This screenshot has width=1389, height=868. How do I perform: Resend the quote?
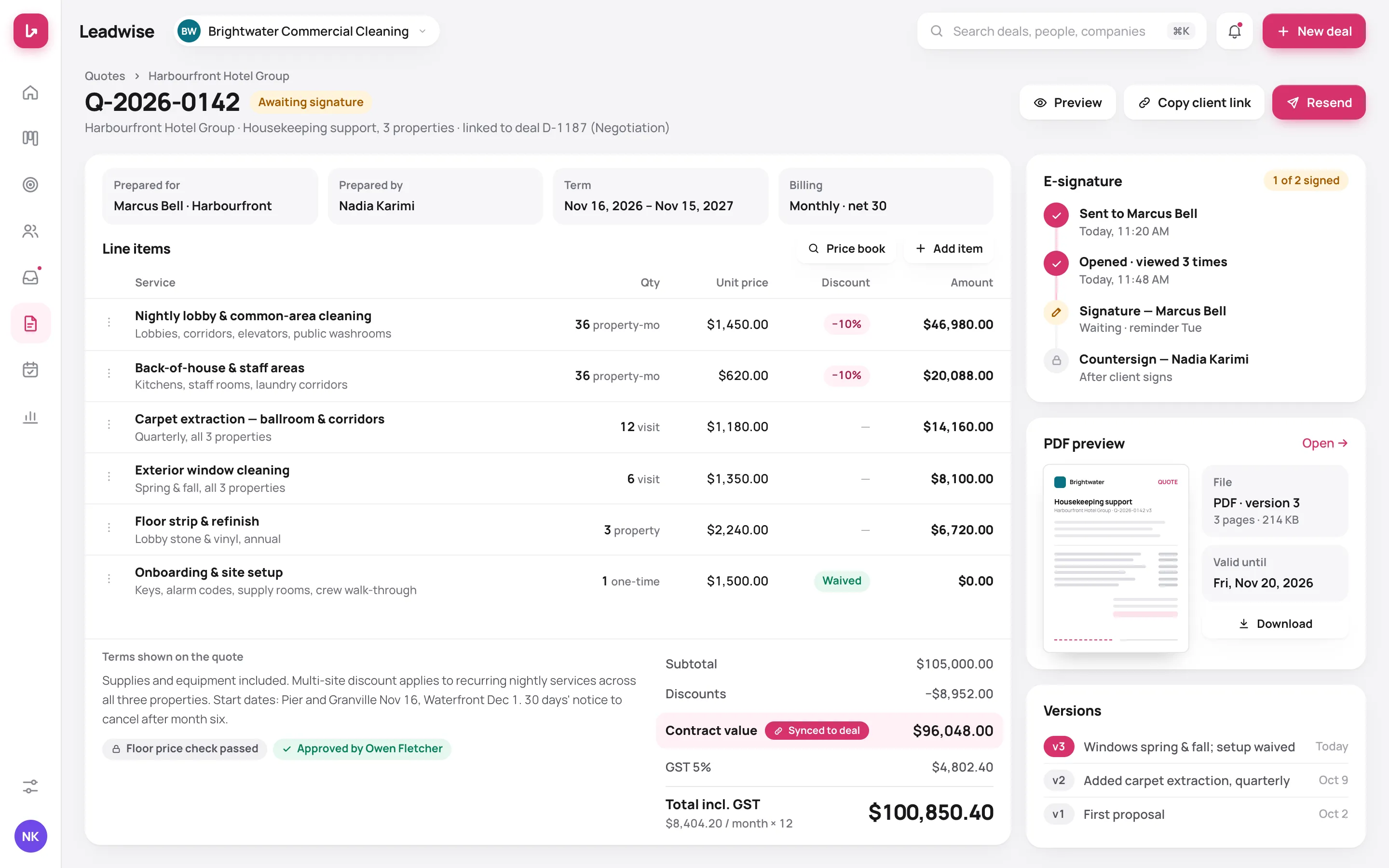tap(1319, 103)
